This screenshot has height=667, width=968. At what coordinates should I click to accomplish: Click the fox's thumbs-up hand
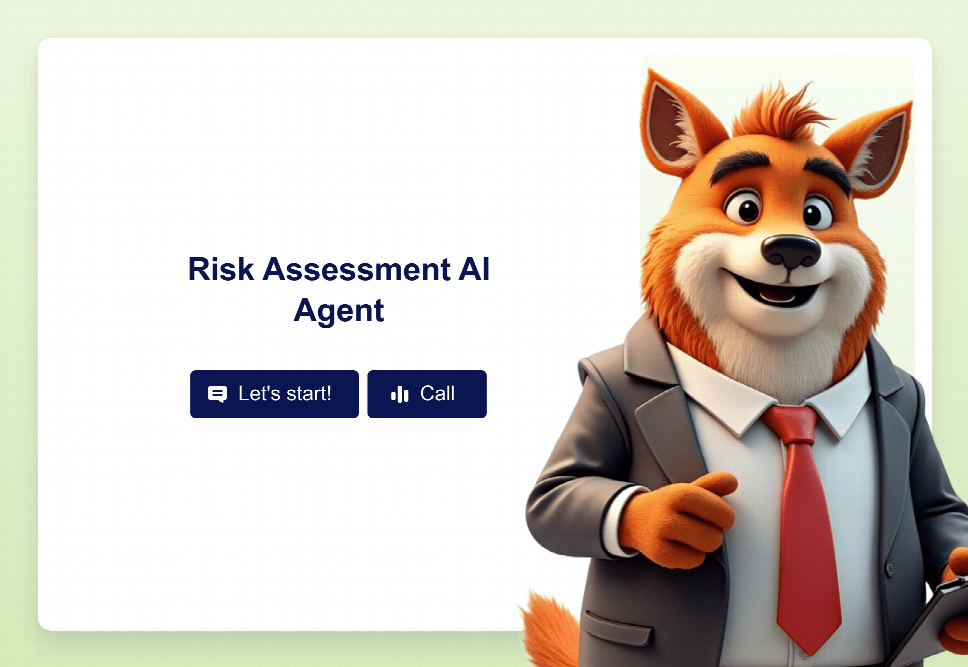[677, 519]
